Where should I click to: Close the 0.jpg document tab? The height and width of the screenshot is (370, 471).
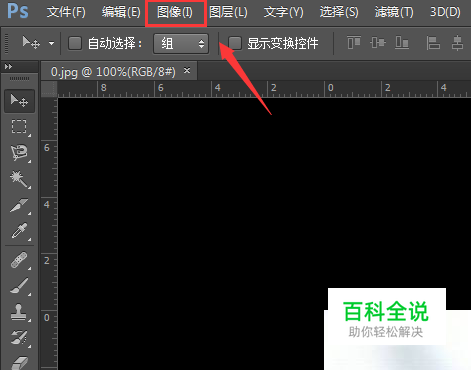(187, 70)
